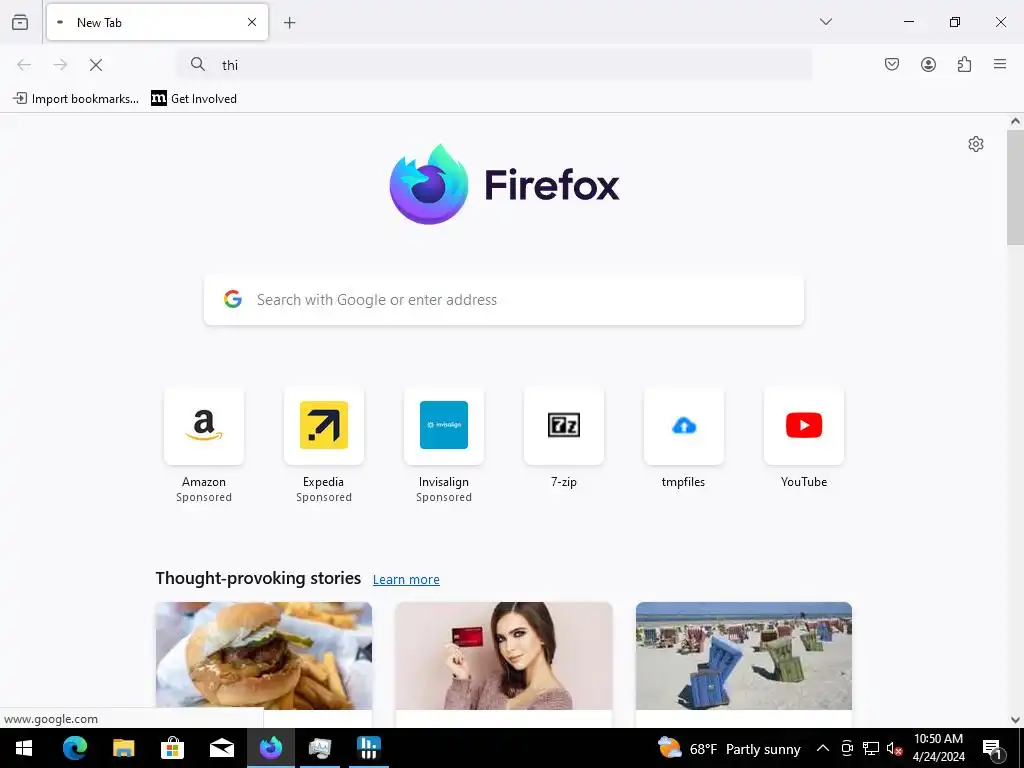The image size is (1024, 768).
Task: Click the network tray icon
Action: point(871,748)
